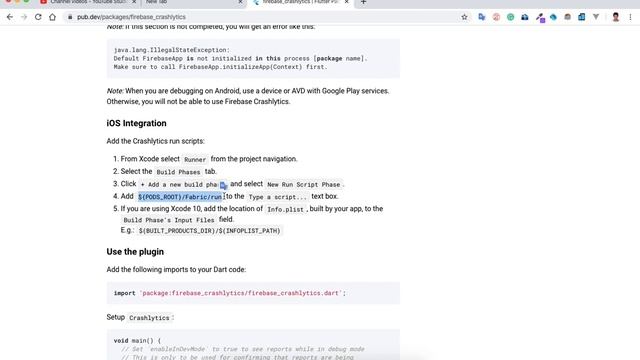Click the highlighted $(PODS_ROOT)/Fabric/run code
Image resolution: width=640 pixels, height=360 pixels.
pyautogui.click(x=180, y=197)
